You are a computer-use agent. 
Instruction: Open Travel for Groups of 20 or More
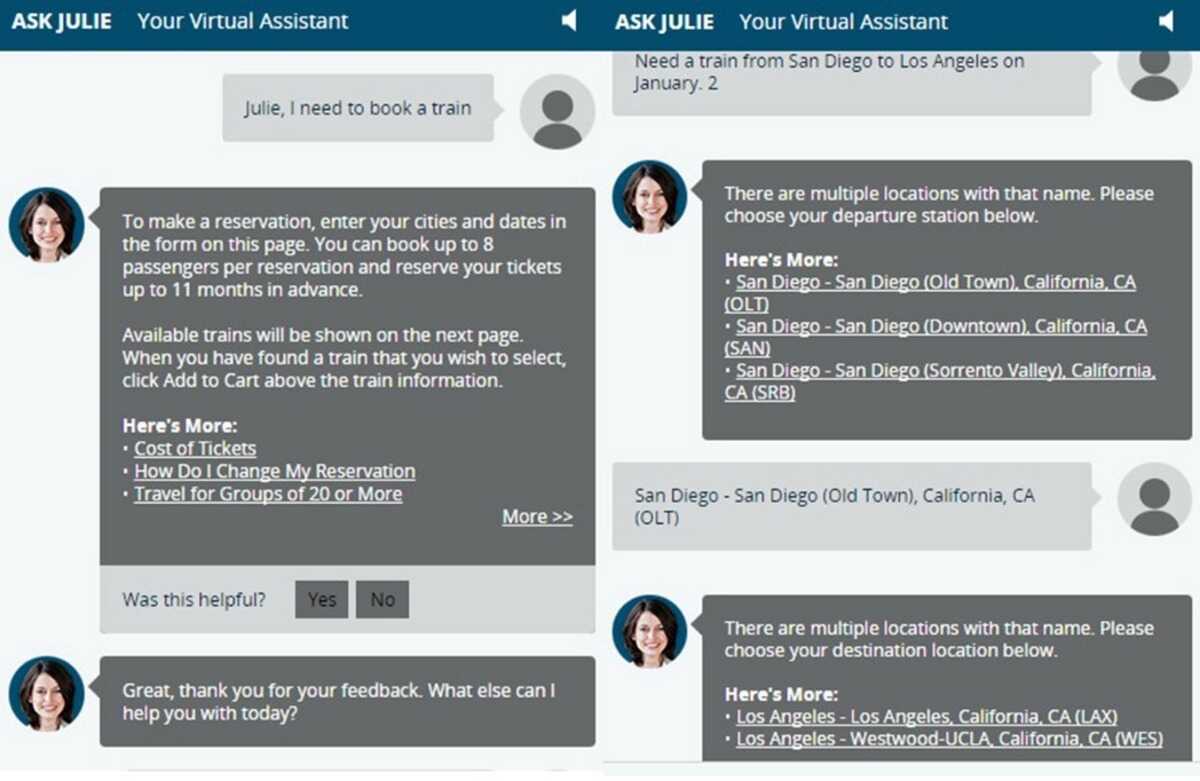click(x=267, y=494)
